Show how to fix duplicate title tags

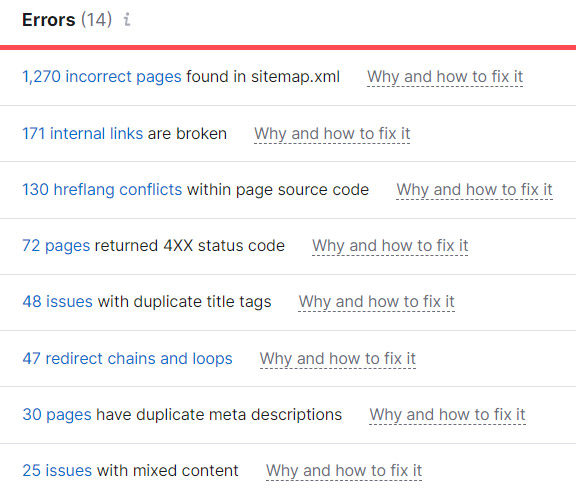click(x=377, y=302)
